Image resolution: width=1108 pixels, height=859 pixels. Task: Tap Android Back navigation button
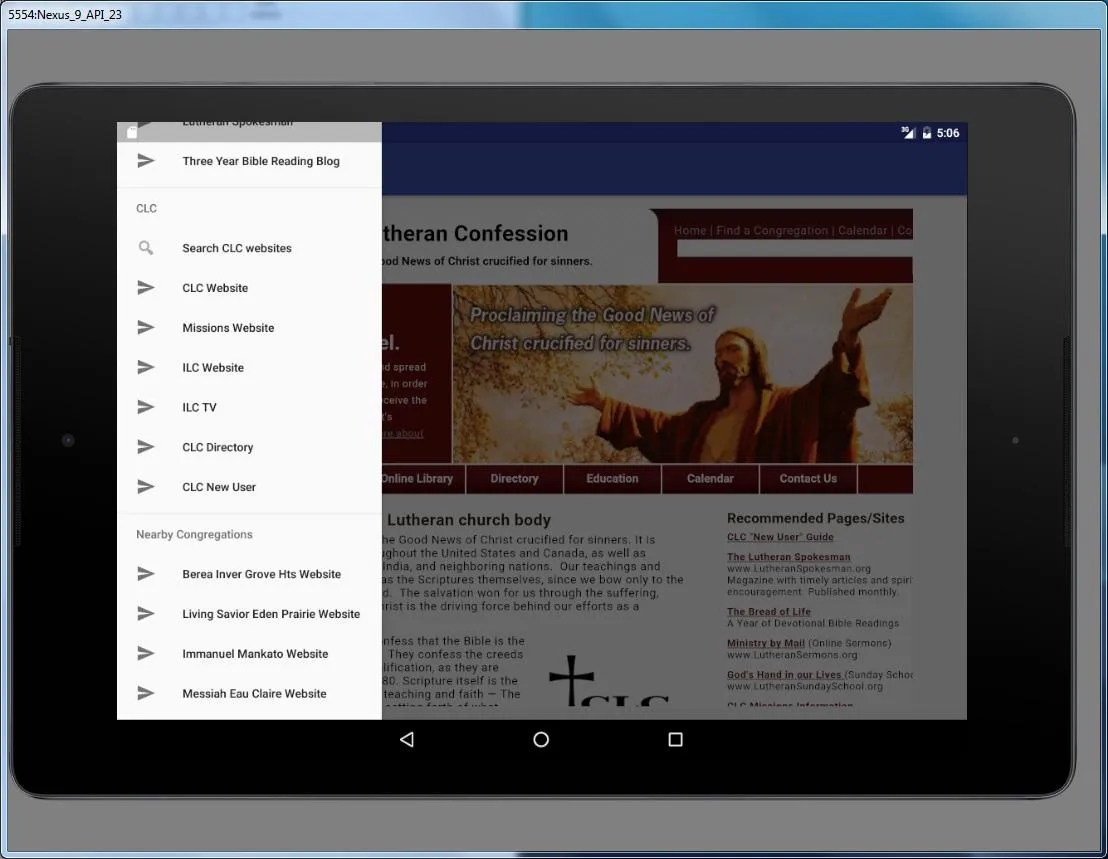(407, 740)
